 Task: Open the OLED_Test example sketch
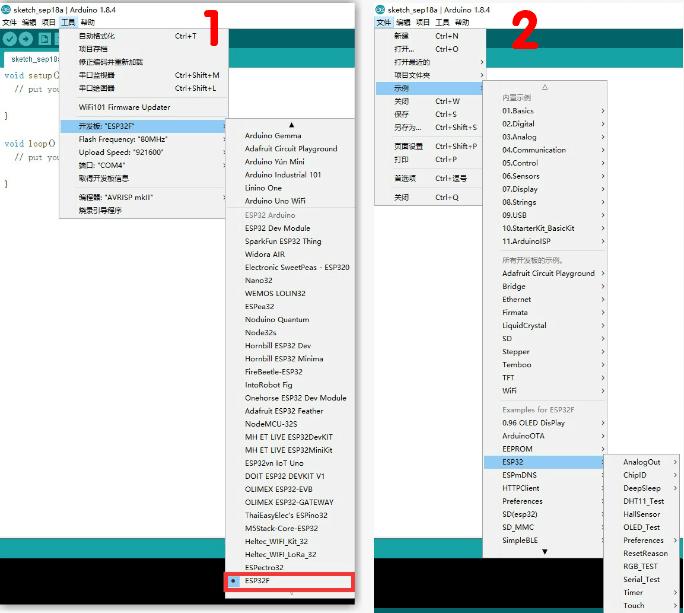click(x=641, y=527)
